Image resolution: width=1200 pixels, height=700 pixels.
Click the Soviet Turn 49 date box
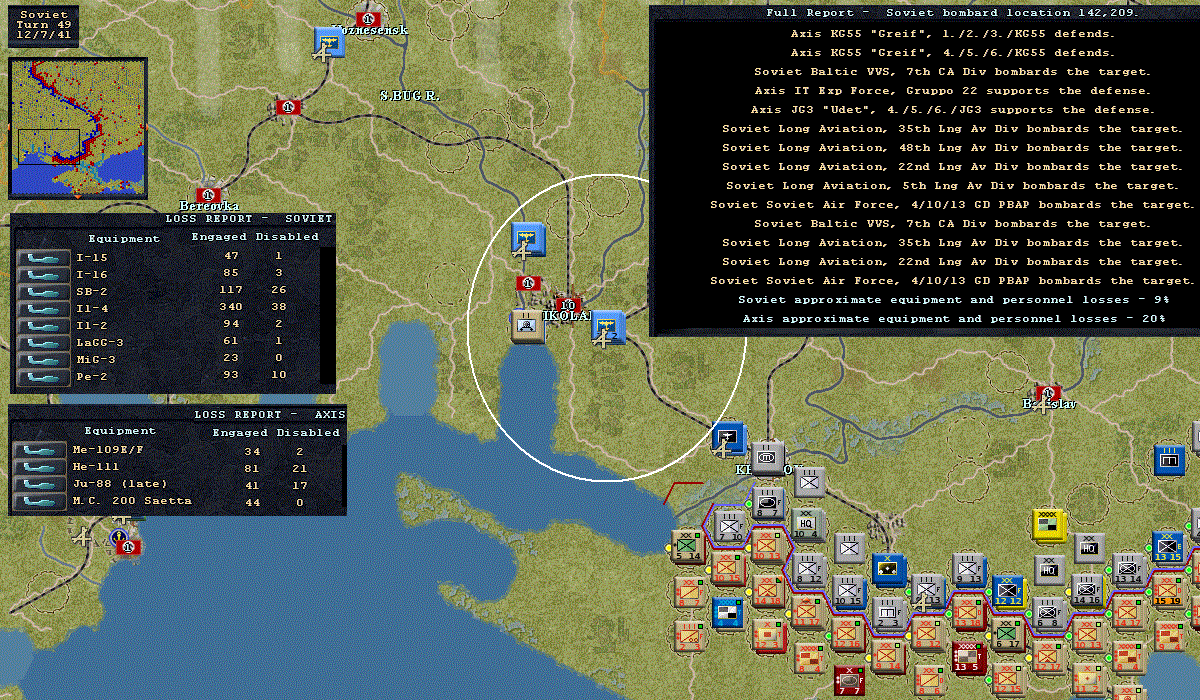click(43, 24)
